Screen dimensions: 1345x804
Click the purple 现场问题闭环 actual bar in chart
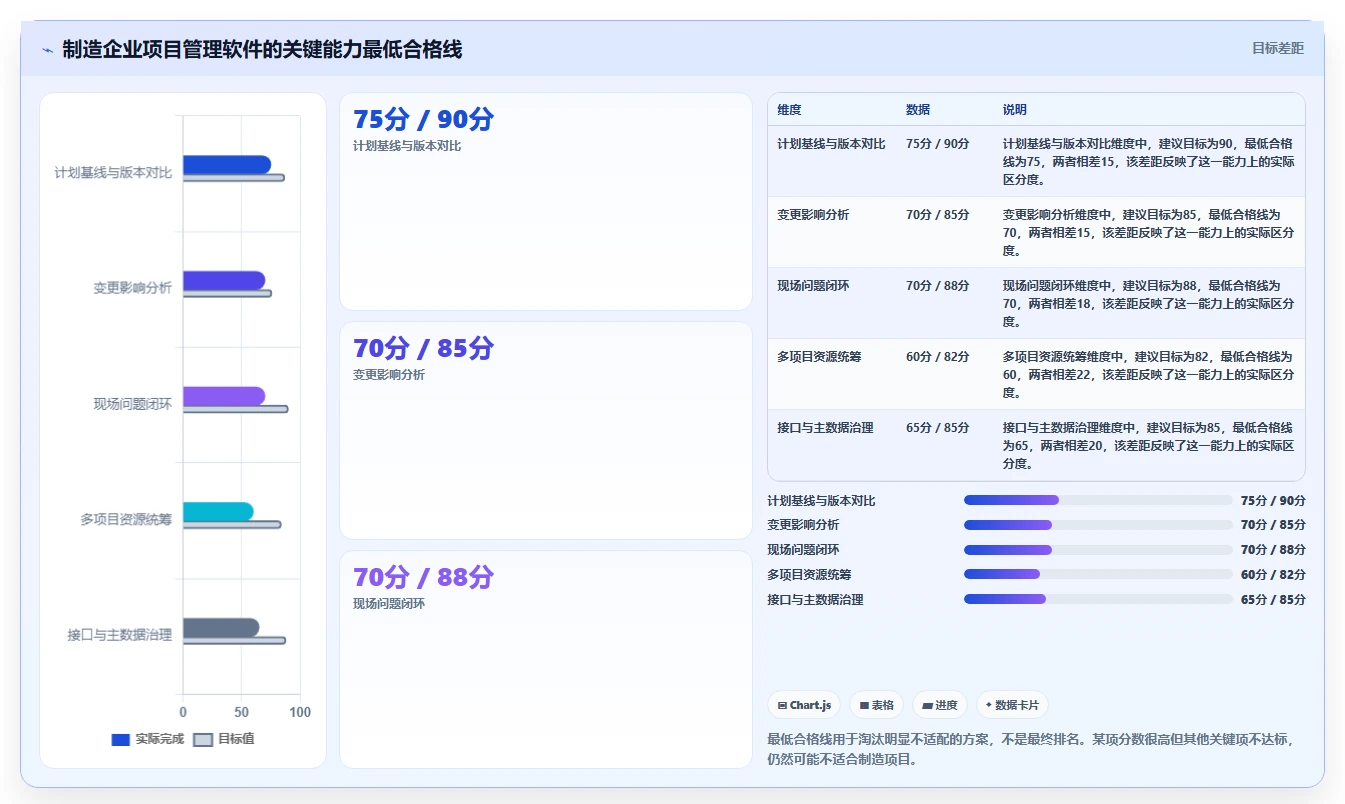(224, 396)
